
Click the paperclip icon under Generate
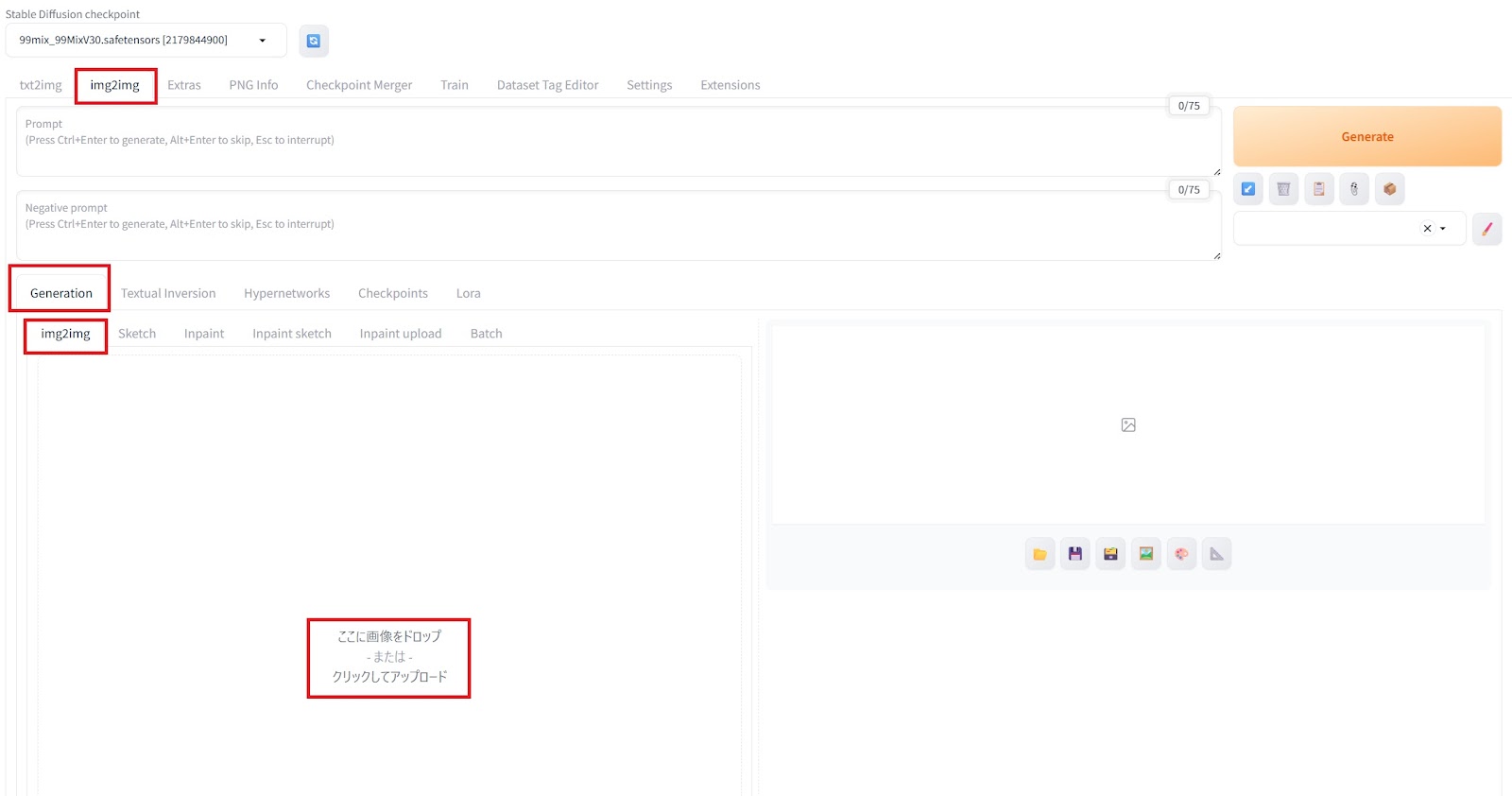click(1354, 189)
